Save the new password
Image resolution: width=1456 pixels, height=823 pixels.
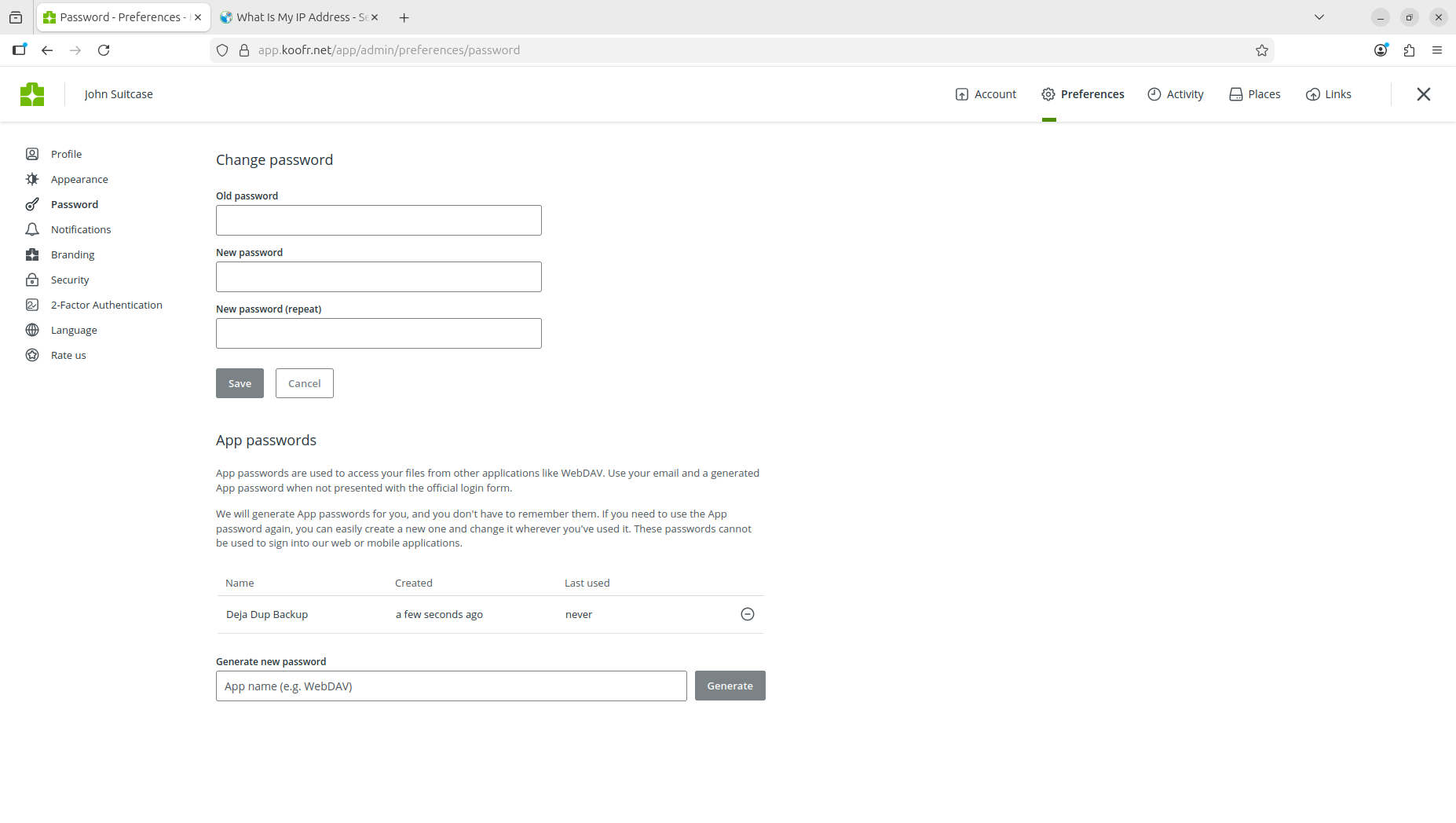coord(240,383)
